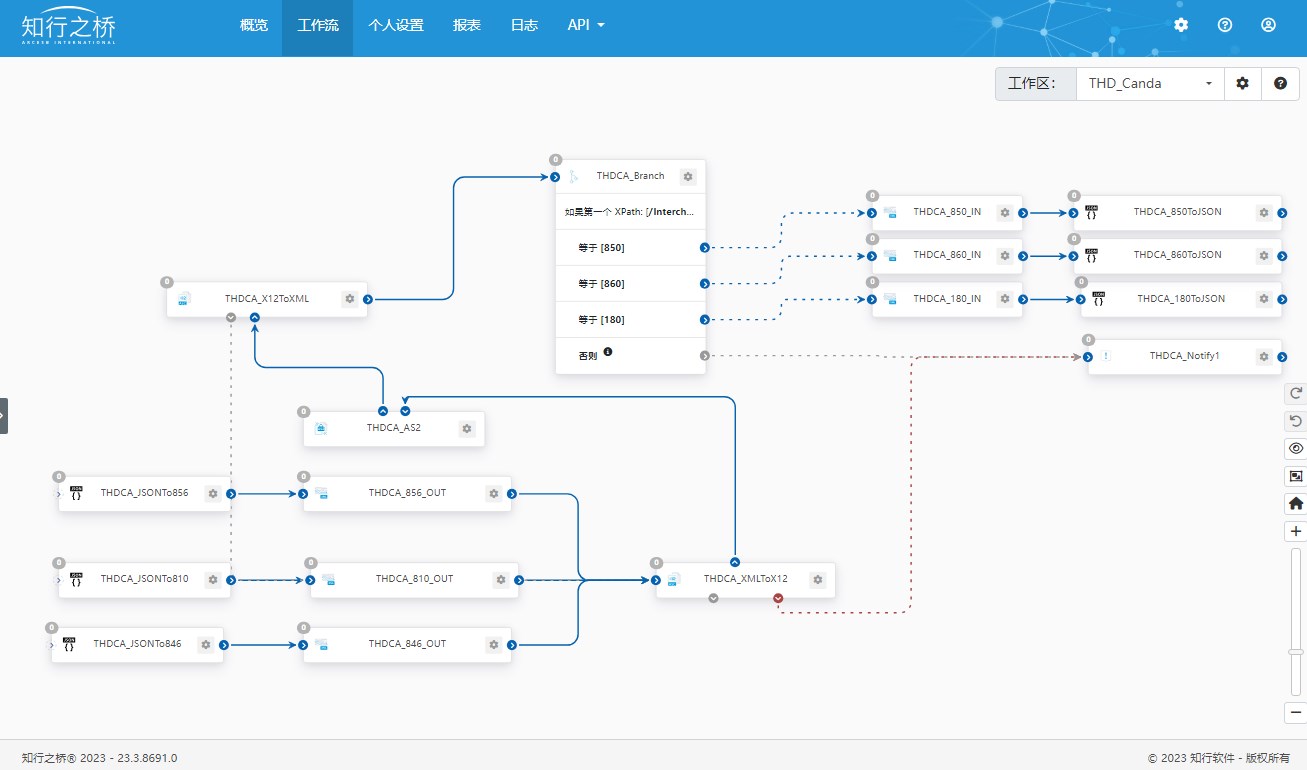Image resolution: width=1307 pixels, height=770 pixels.
Task: Open user account icon in header
Action: [x=1268, y=25]
